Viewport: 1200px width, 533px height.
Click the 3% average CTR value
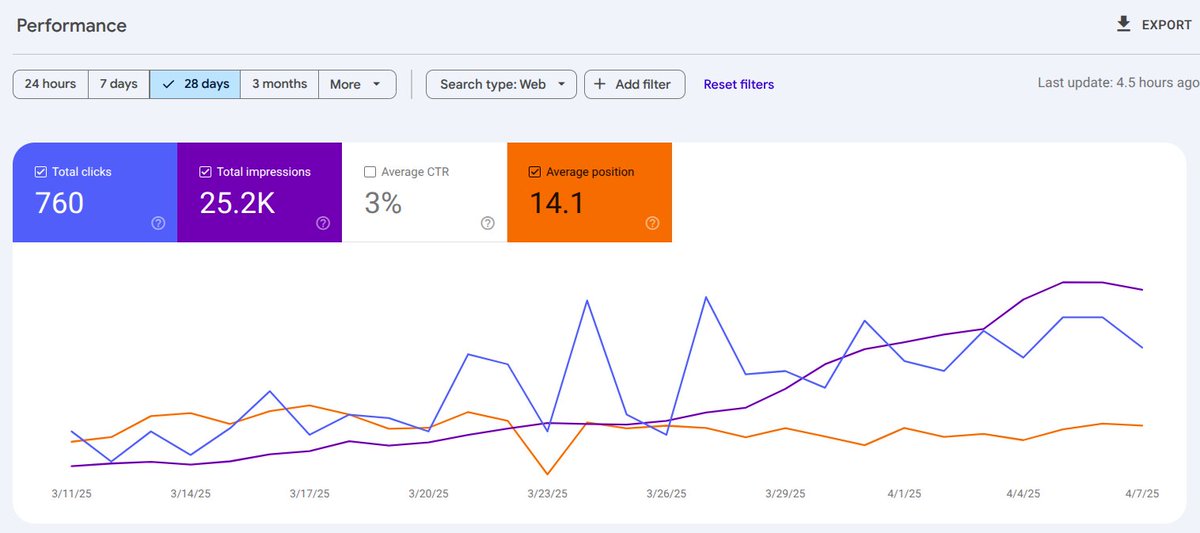[383, 203]
